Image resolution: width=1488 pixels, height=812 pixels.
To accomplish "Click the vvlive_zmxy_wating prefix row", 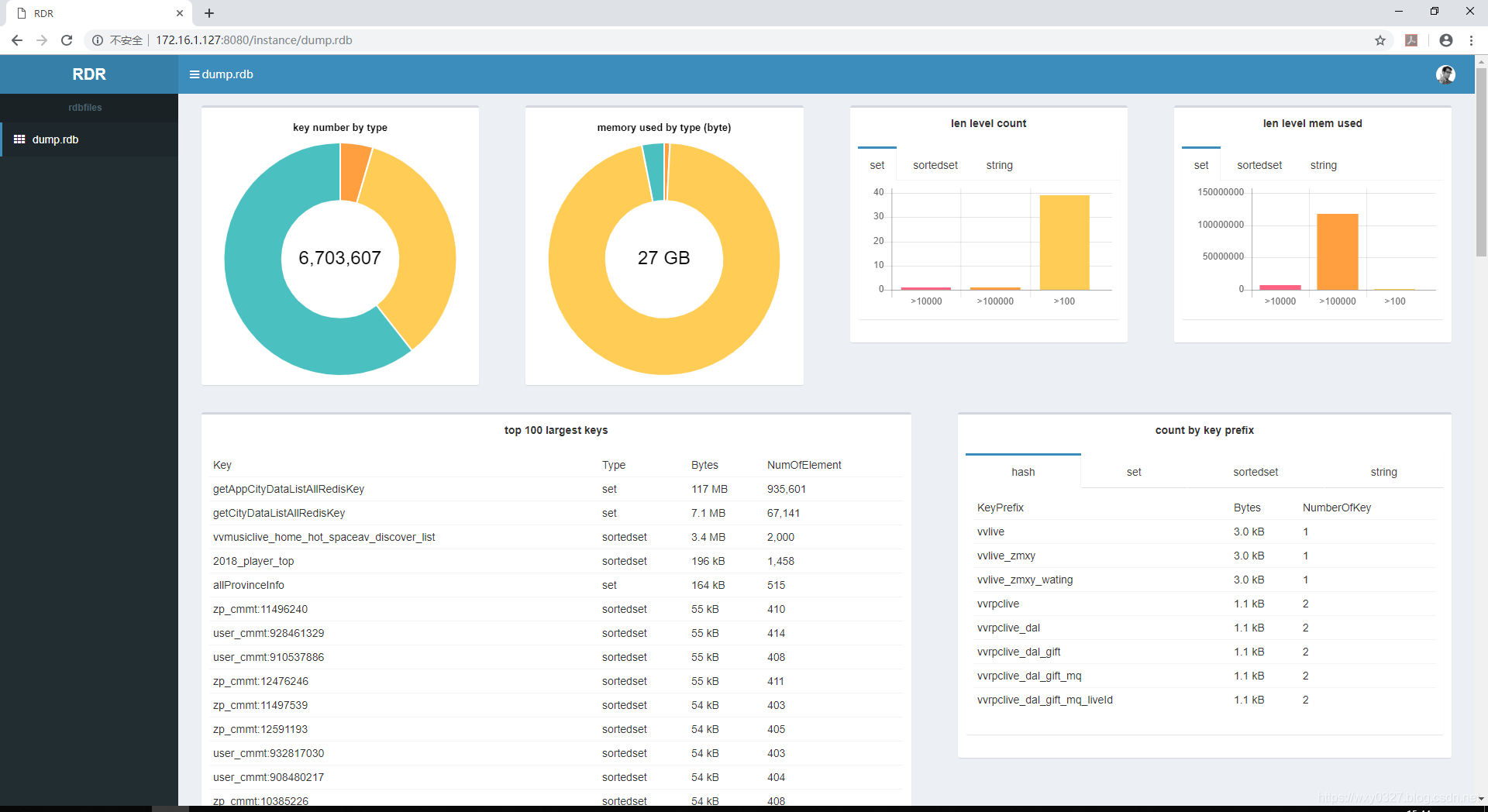I will tap(1206, 580).
